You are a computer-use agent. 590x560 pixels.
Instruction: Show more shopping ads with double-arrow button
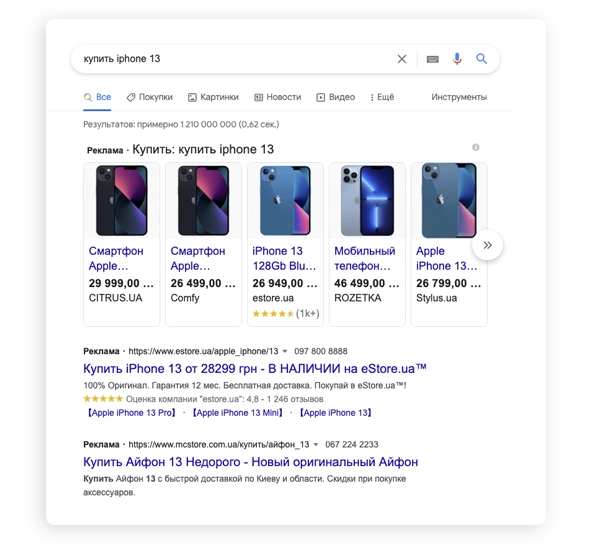pos(487,245)
